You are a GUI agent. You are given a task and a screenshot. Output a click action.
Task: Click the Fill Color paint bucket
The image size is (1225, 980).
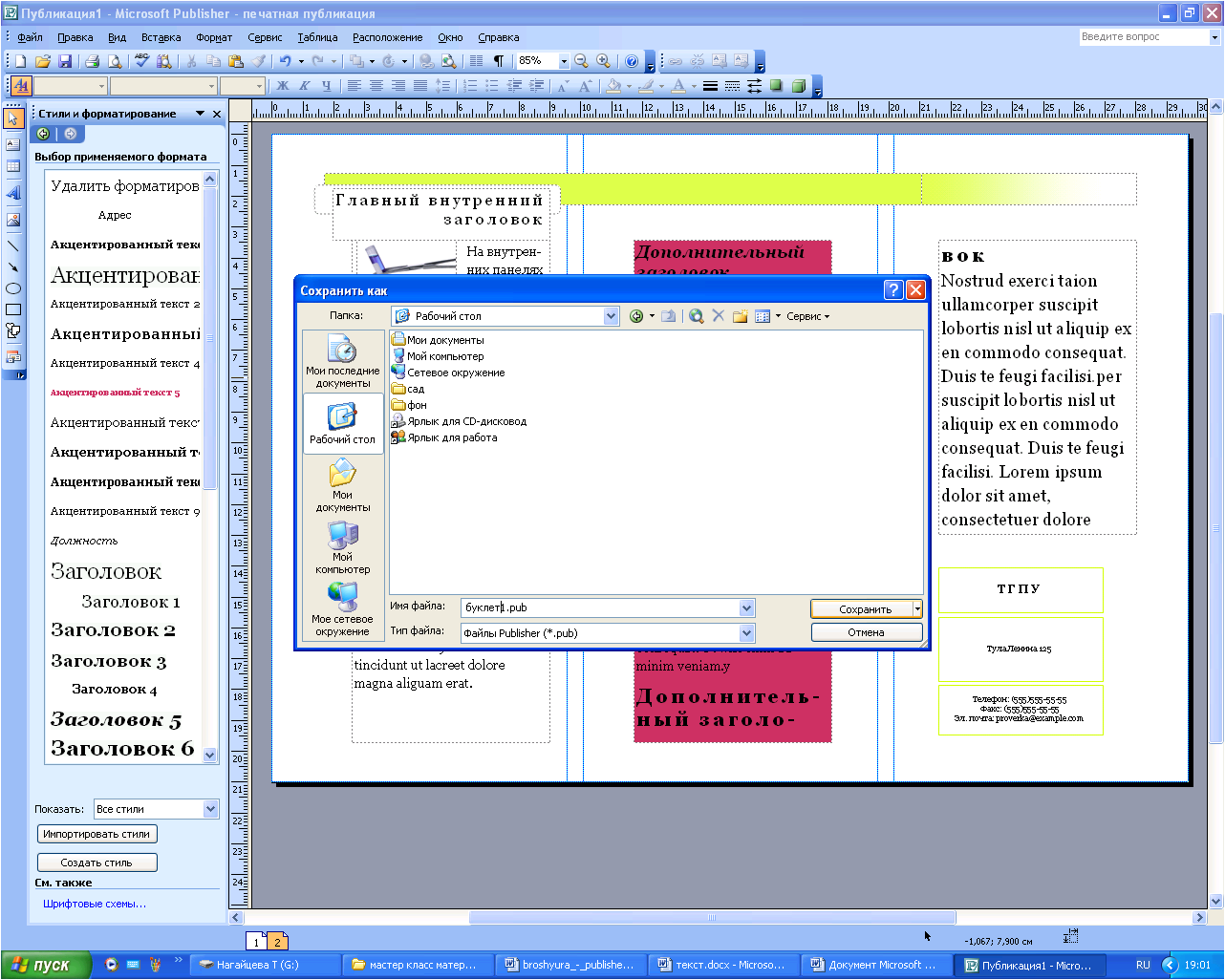pos(613,86)
